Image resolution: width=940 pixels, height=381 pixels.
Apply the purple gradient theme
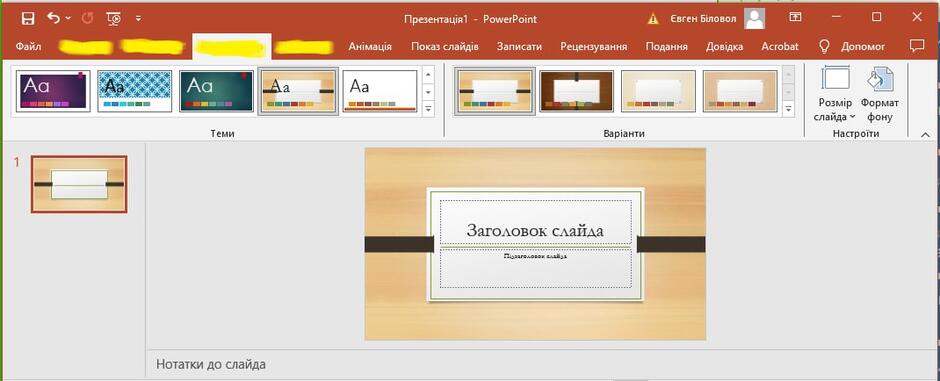pyautogui.click(x=53, y=91)
